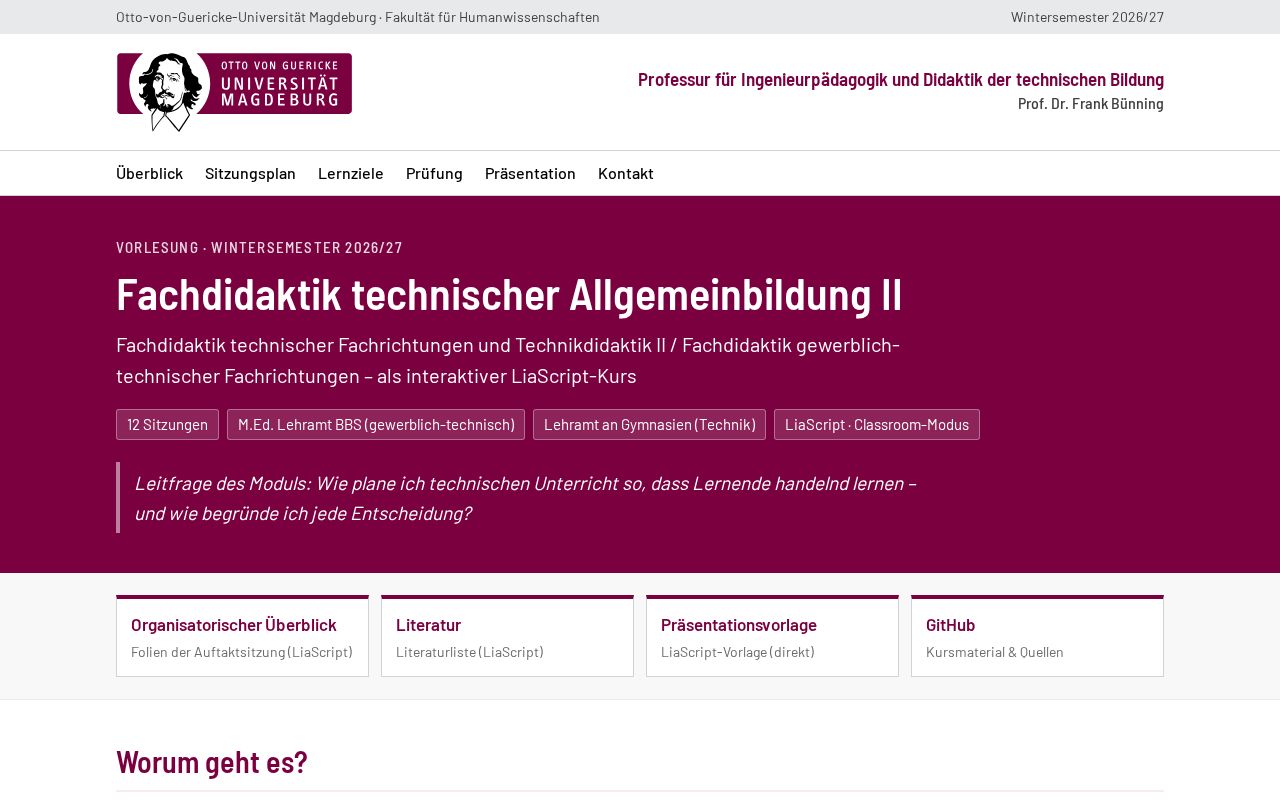Open the Lernziele menu item
This screenshot has height=800, width=1280.
pos(351,173)
